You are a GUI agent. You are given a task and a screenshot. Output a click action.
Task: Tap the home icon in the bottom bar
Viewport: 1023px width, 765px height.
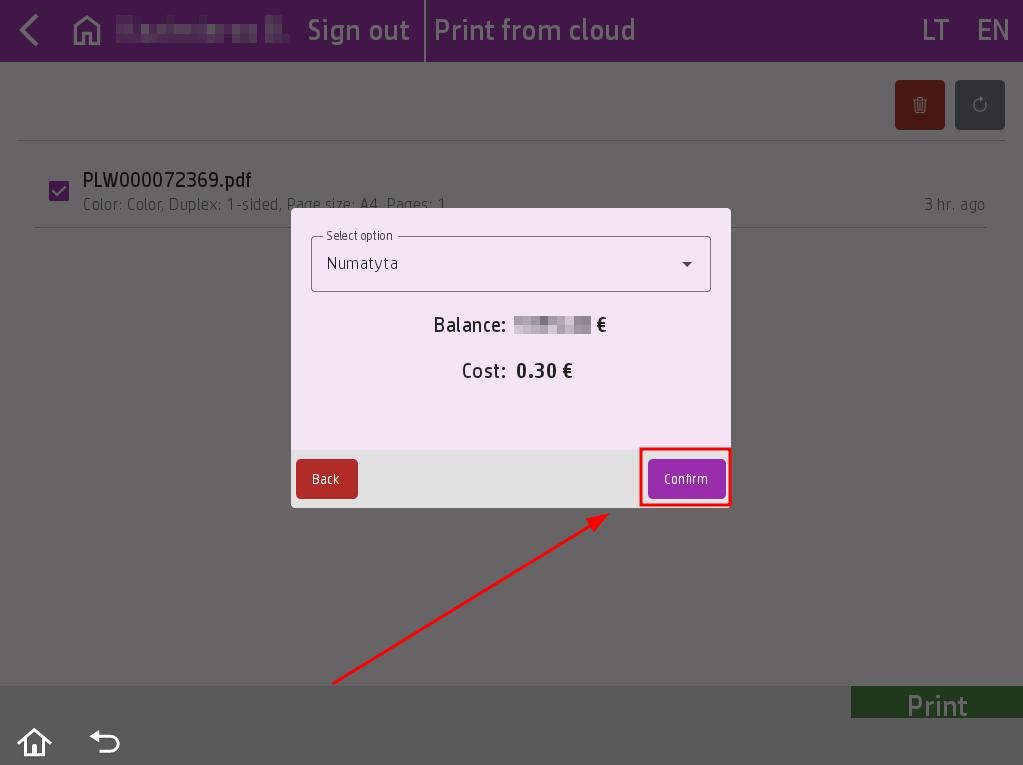(35, 742)
